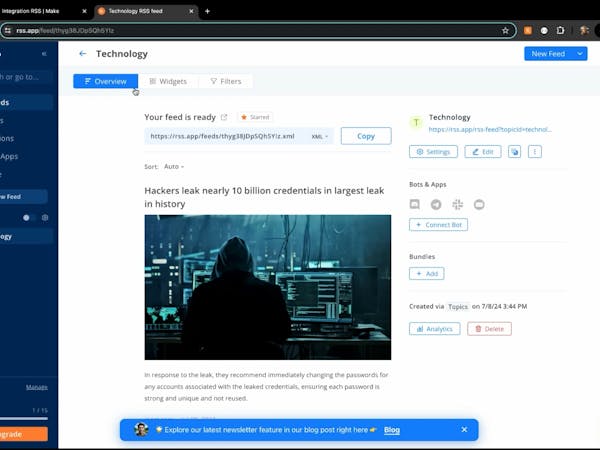This screenshot has width=600, height=450.
Task: Bookmark the page with the star icon
Action: pyautogui.click(x=505, y=31)
